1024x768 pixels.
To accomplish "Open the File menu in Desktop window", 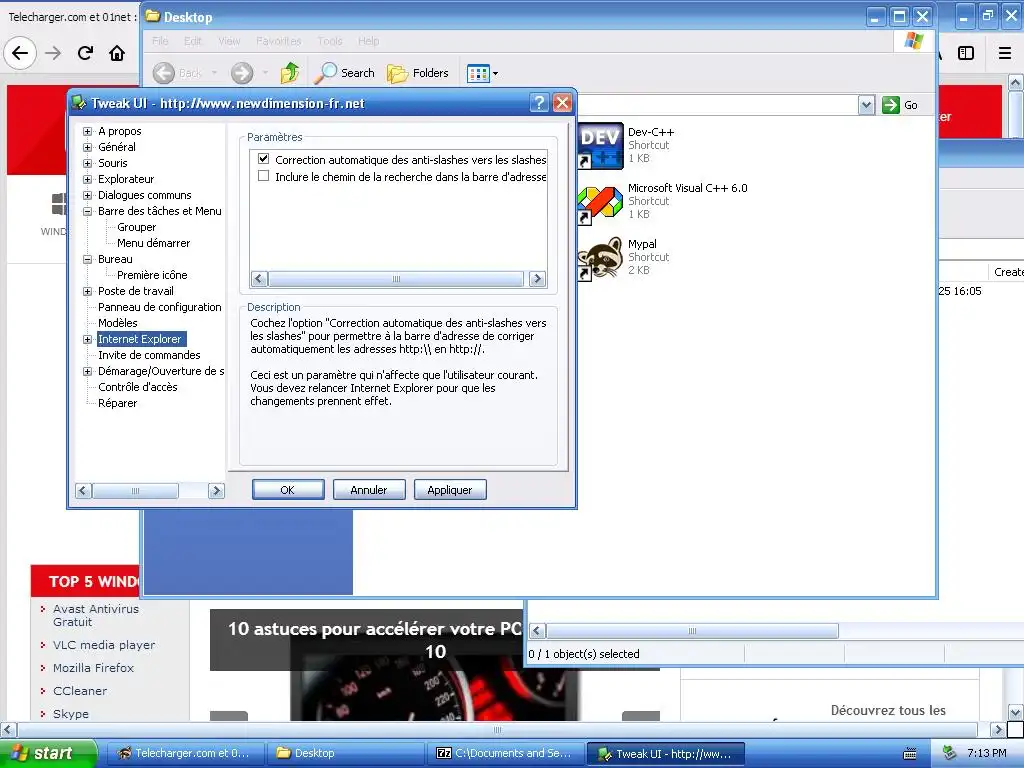I will [x=160, y=41].
